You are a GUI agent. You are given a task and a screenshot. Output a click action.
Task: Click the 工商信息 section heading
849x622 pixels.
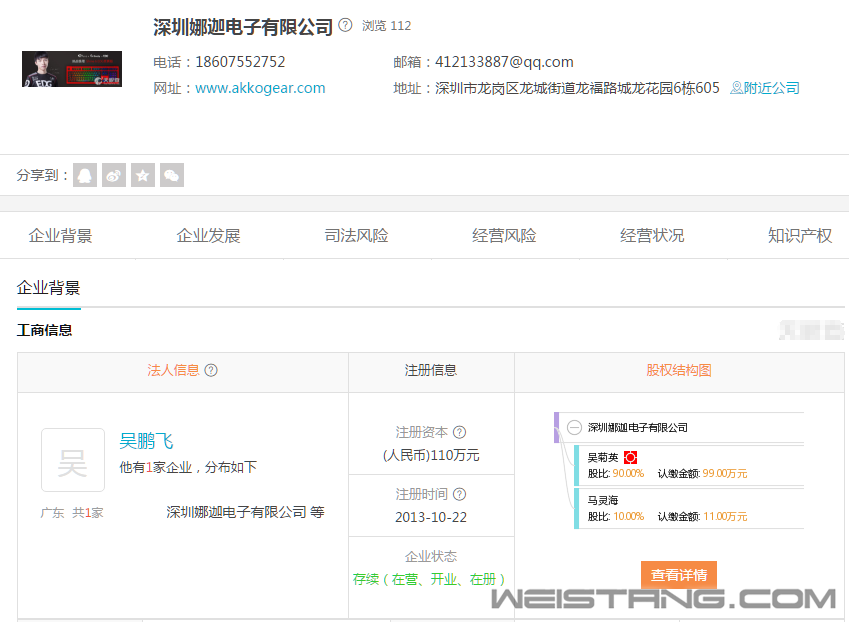click(x=44, y=330)
